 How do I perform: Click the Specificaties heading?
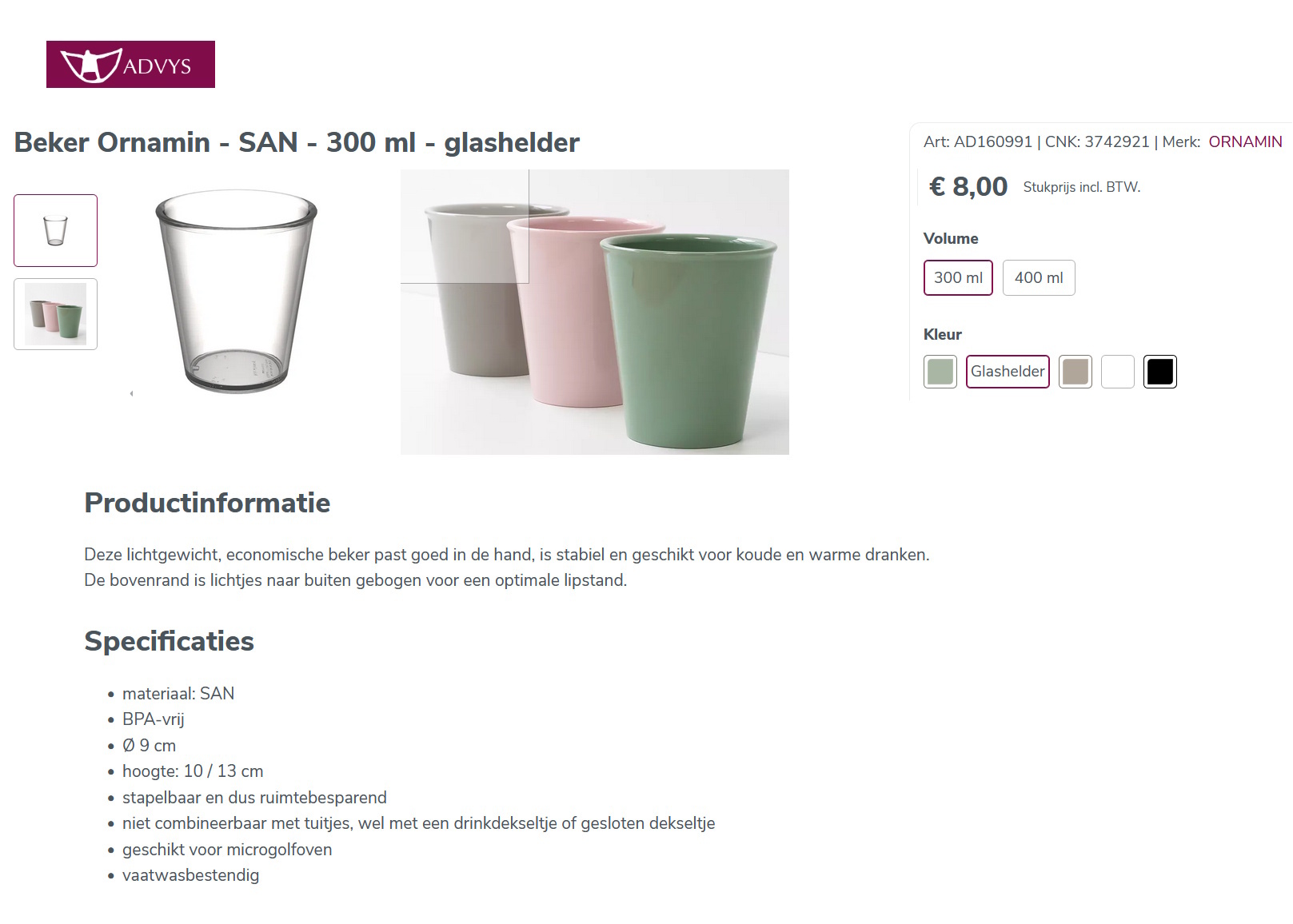pyautogui.click(x=169, y=640)
